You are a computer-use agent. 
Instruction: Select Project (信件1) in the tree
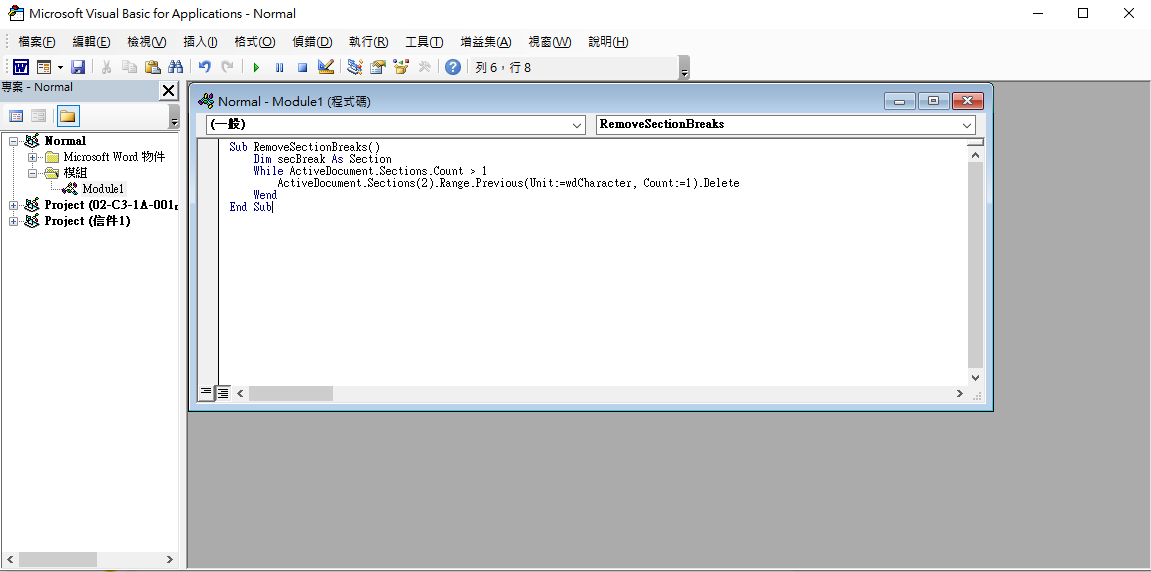point(87,221)
